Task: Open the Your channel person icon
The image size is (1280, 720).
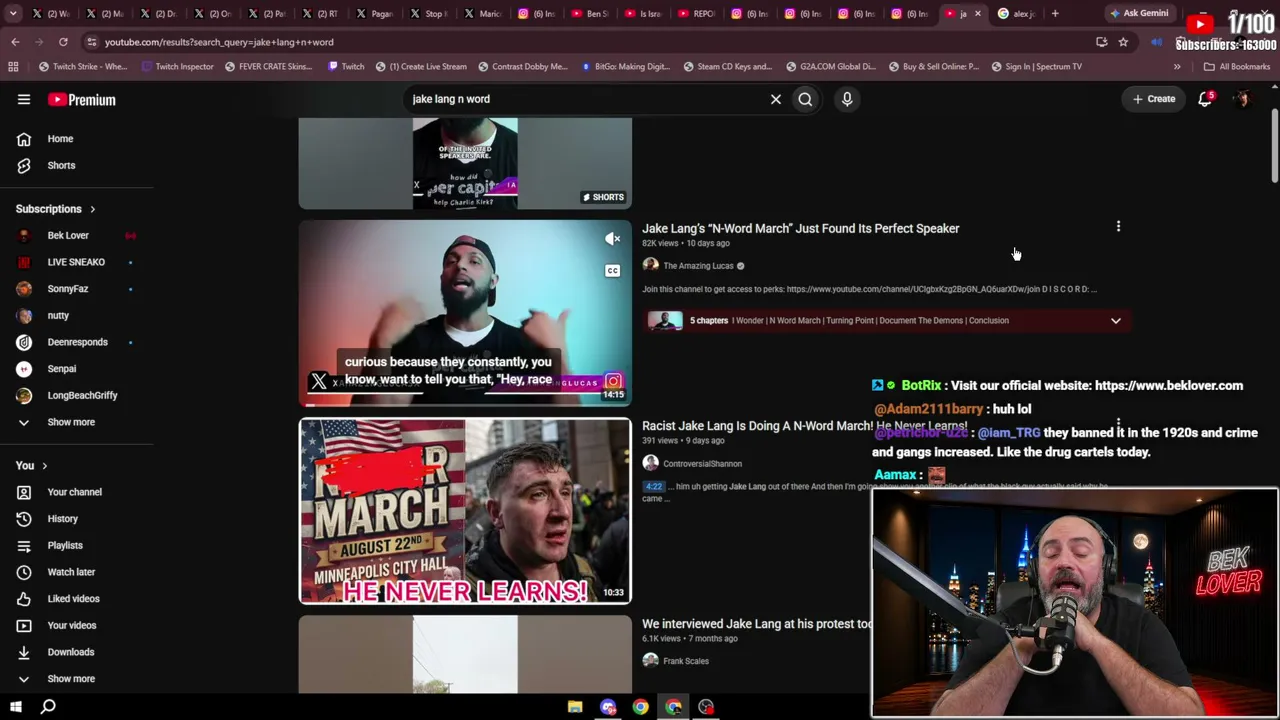Action: point(24,492)
